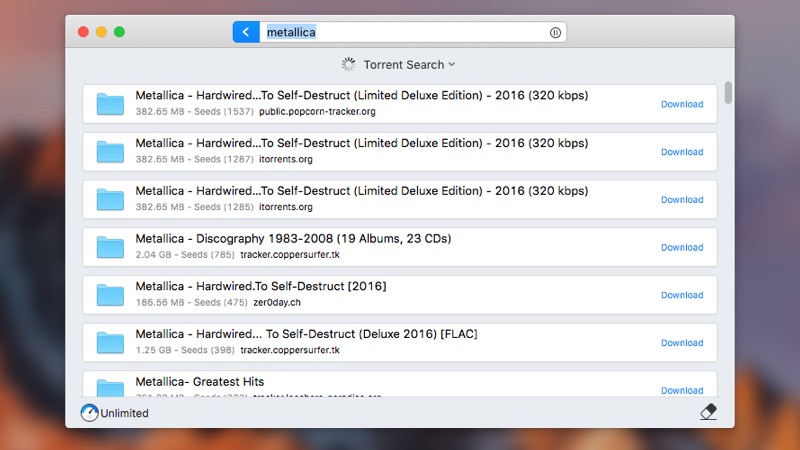
Task: Download the Hardwired torrent with 1287 seeds
Action: [x=682, y=152]
